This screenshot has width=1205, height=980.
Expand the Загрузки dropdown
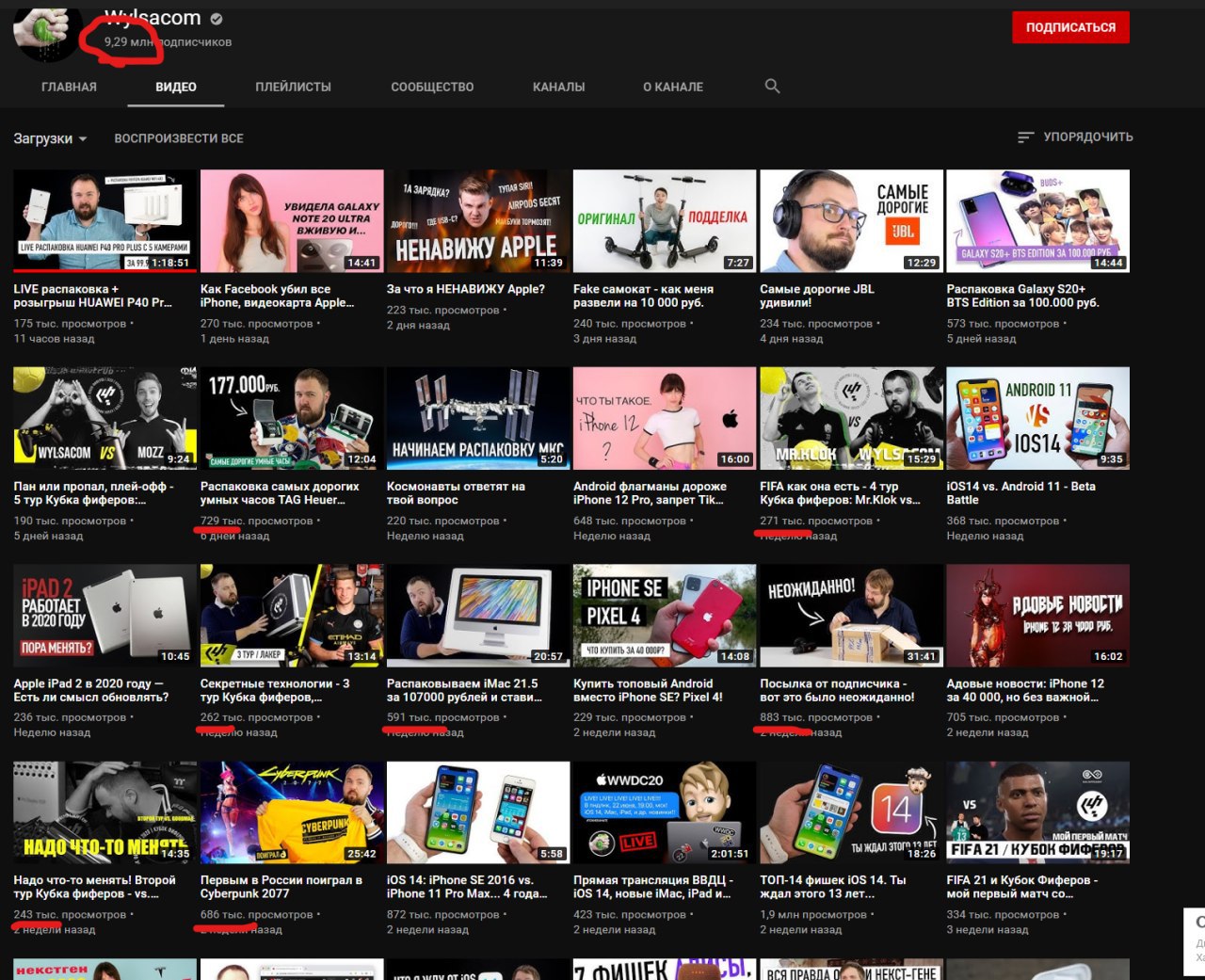50,138
